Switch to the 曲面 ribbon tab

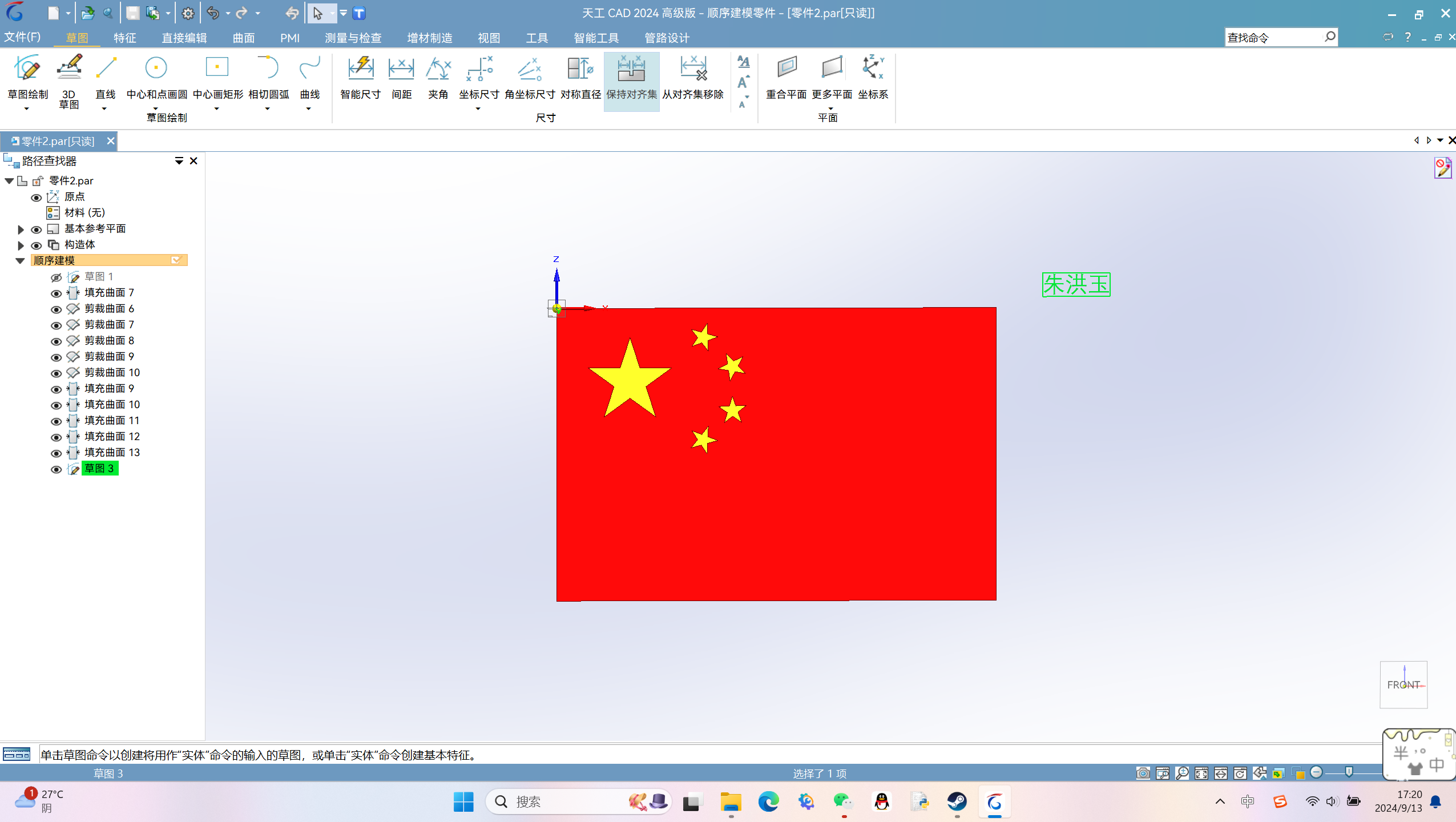[244, 38]
